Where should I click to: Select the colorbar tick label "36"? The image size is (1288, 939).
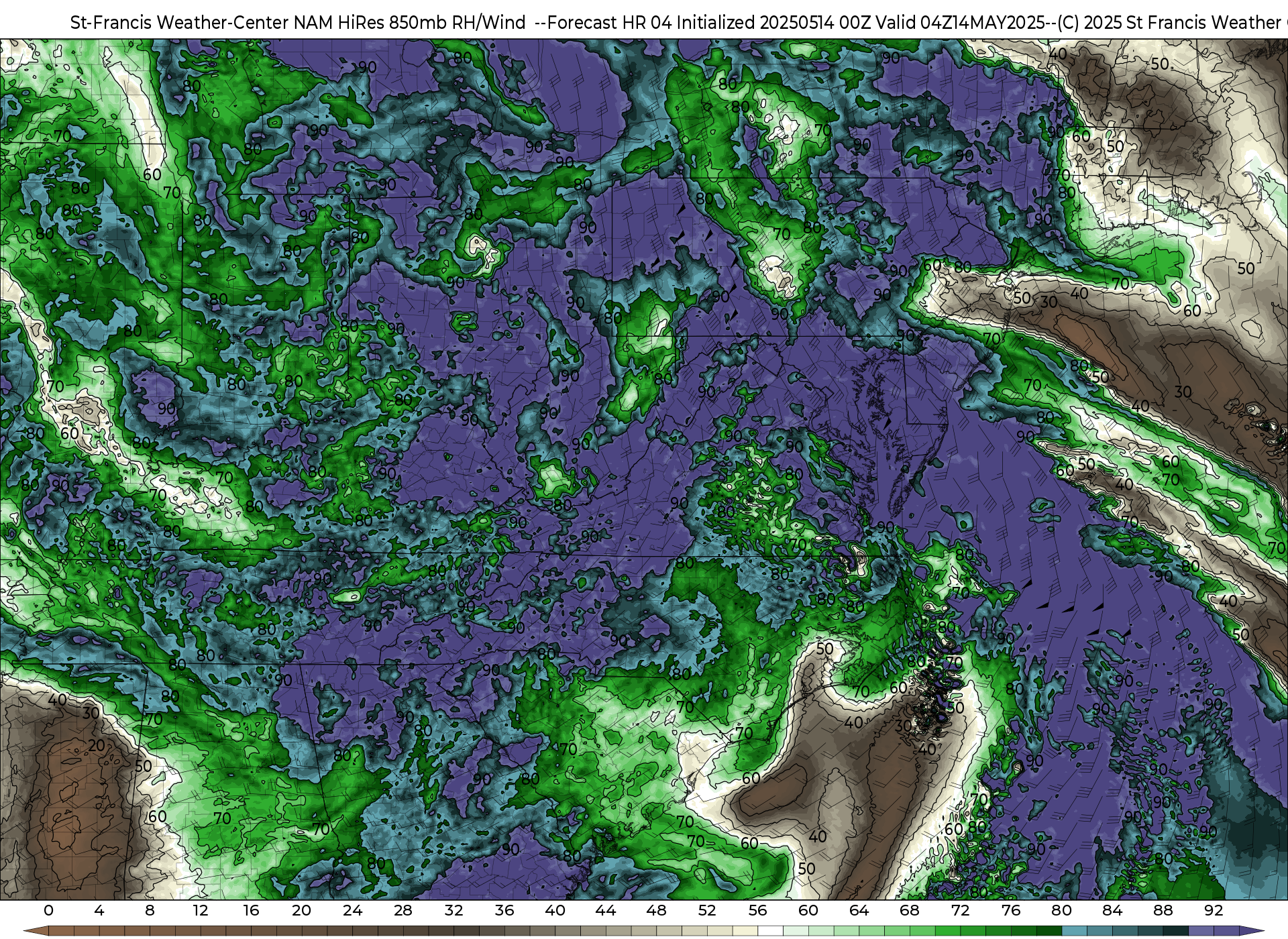point(504,910)
